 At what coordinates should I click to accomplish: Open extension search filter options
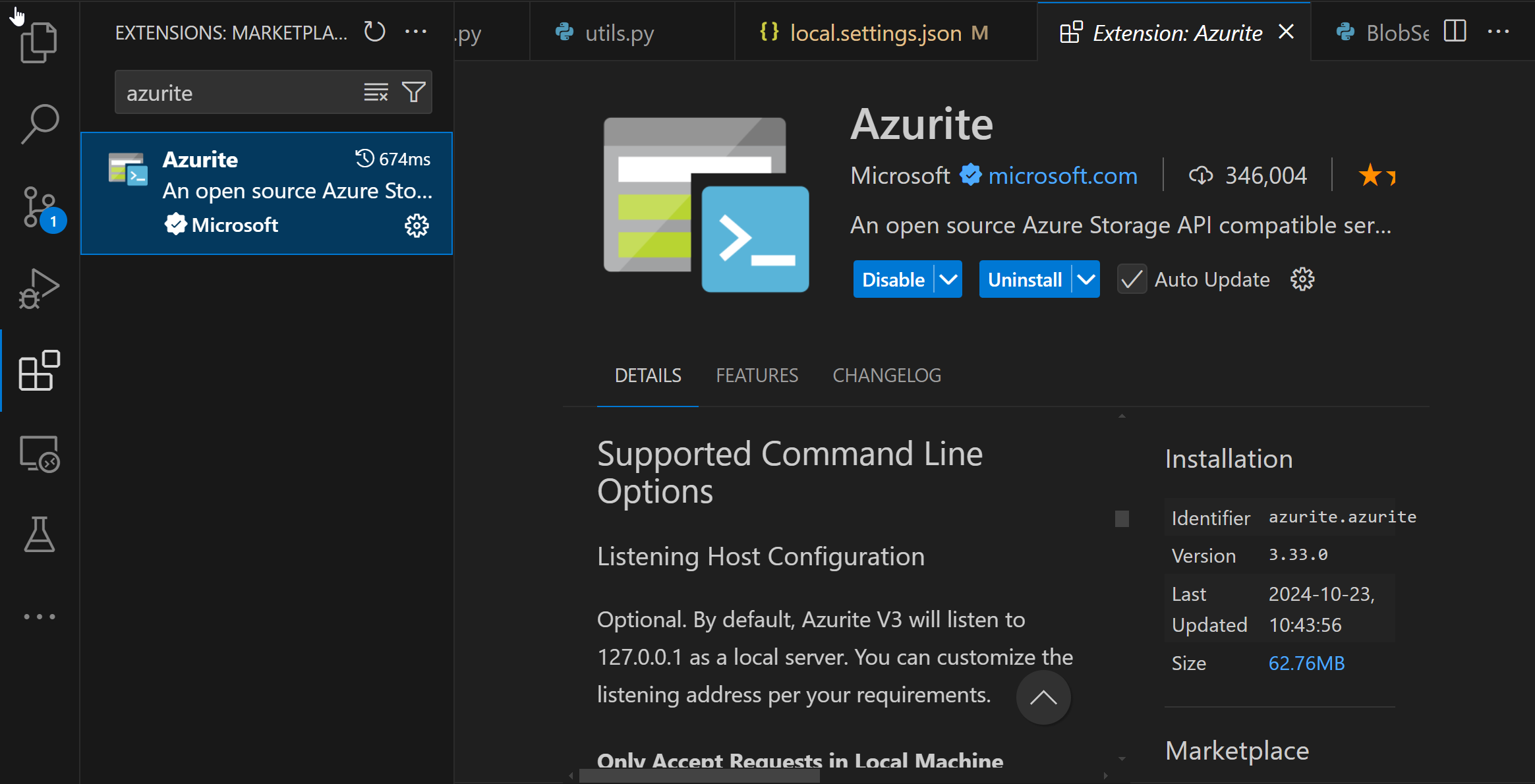point(414,92)
